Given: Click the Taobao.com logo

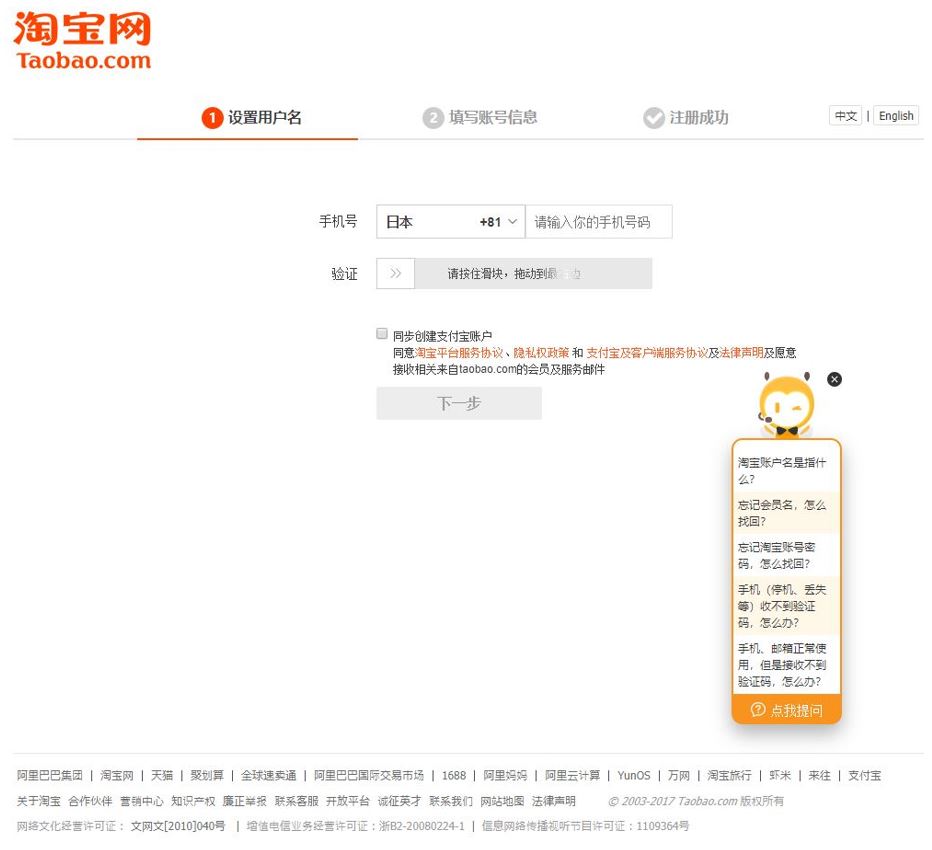Looking at the screenshot, I should (82, 40).
